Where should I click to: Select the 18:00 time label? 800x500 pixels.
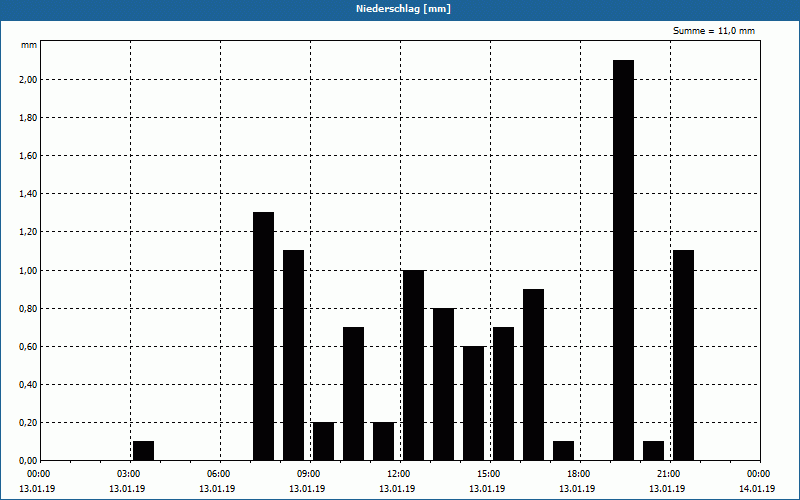(x=581, y=474)
